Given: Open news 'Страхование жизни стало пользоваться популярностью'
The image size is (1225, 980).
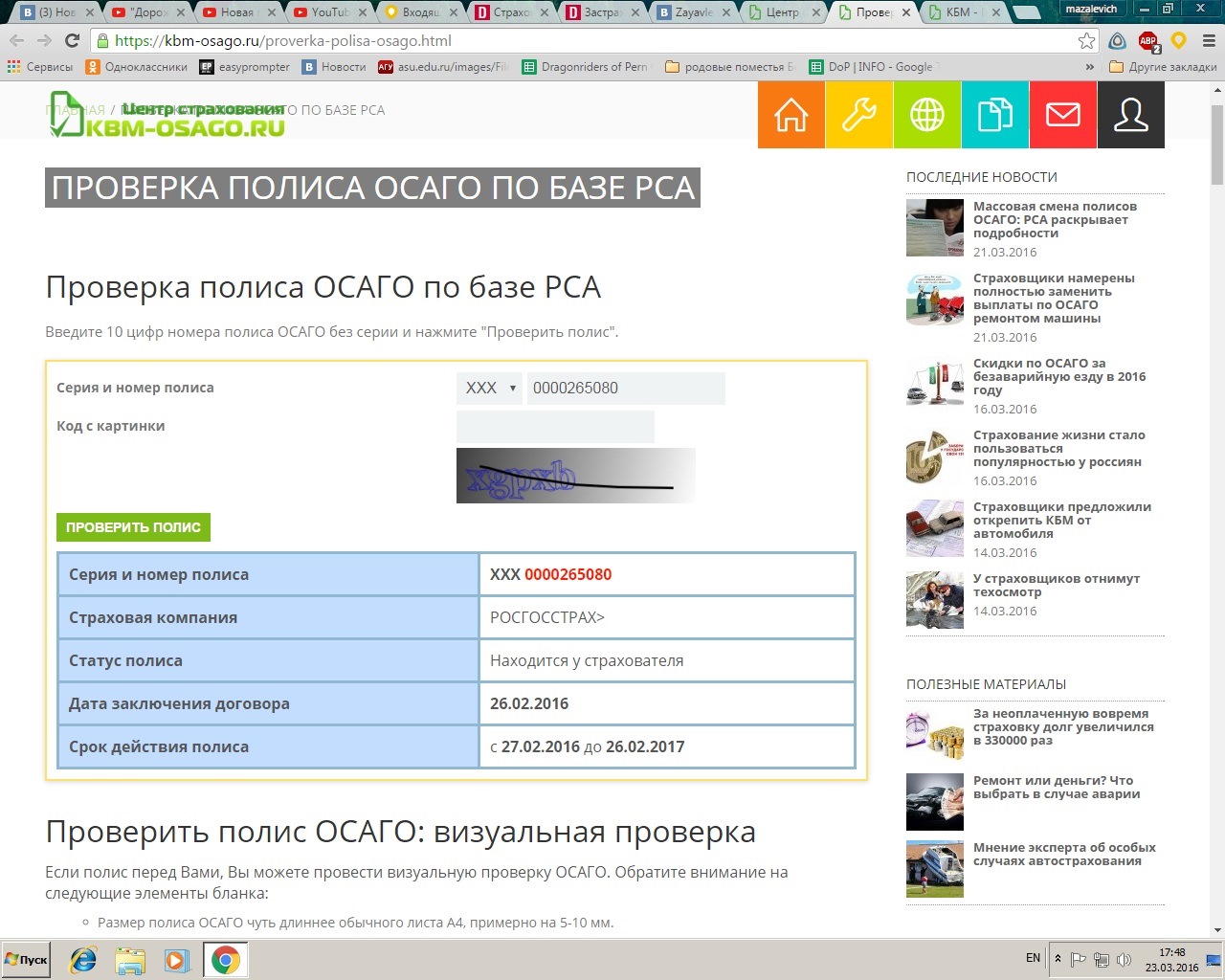Looking at the screenshot, I should pyautogui.click(x=1059, y=448).
